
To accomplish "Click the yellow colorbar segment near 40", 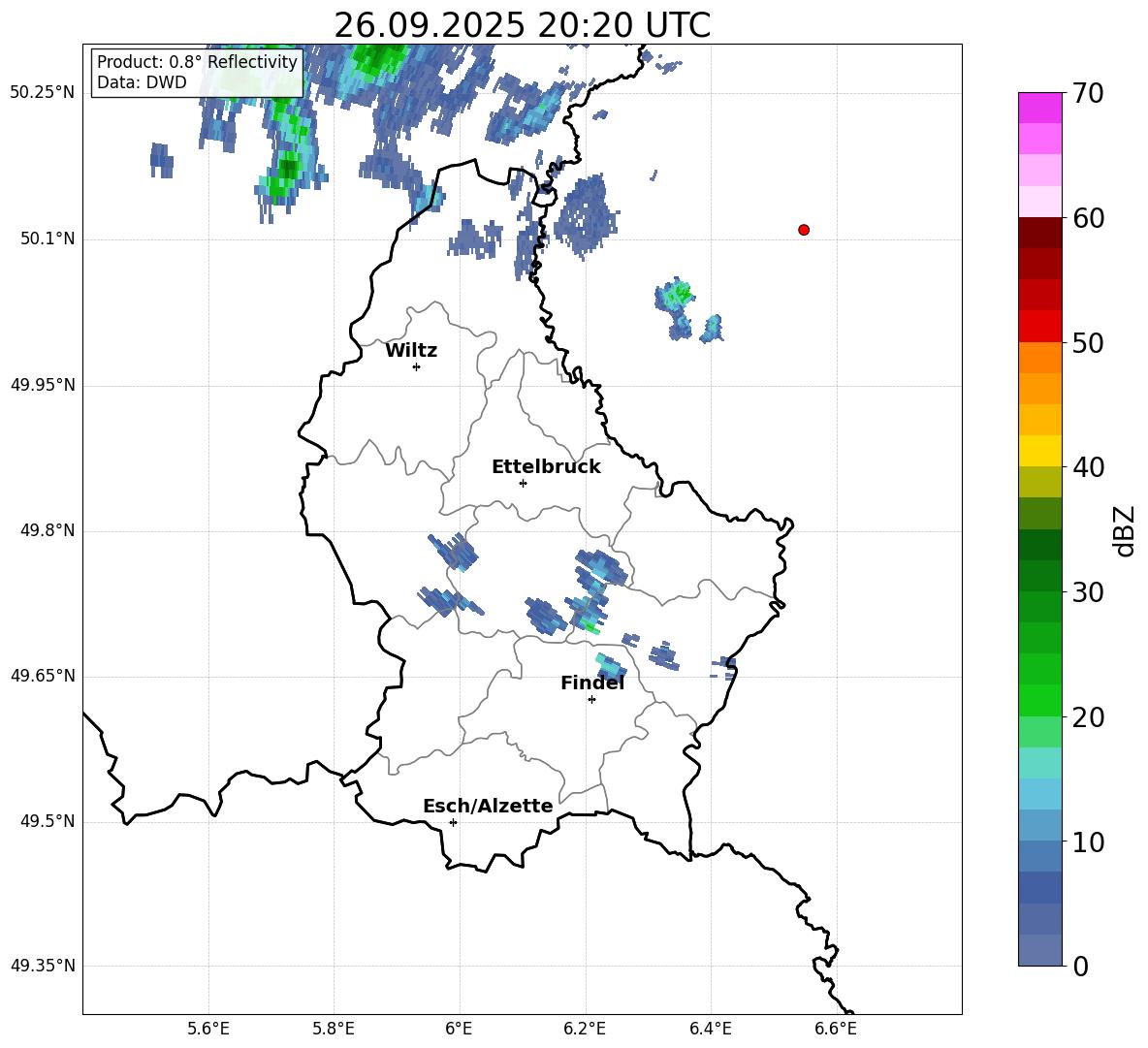I will click(x=1040, y=451).
